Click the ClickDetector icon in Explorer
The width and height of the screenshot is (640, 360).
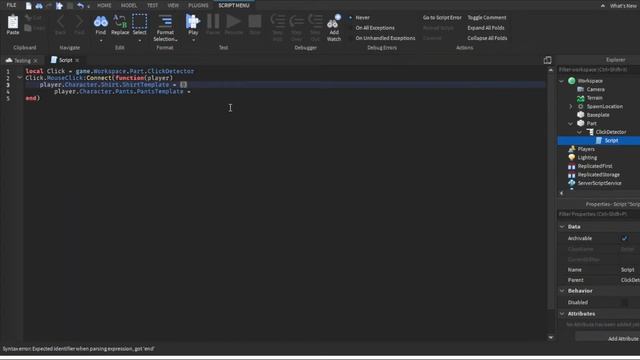point(590,132)
